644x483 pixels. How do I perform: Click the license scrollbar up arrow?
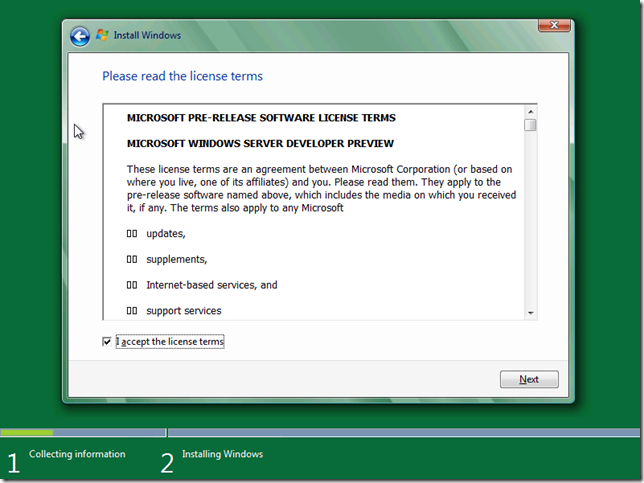pyautogui.click(x=530, y=112)
